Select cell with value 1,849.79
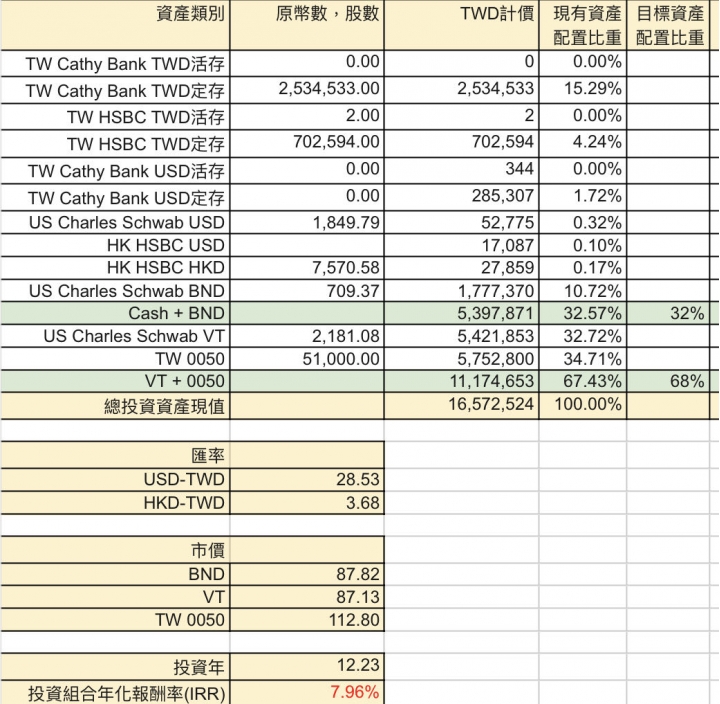Screen dimensions: 720x704 pyautogui.click(x=307, y=222)
